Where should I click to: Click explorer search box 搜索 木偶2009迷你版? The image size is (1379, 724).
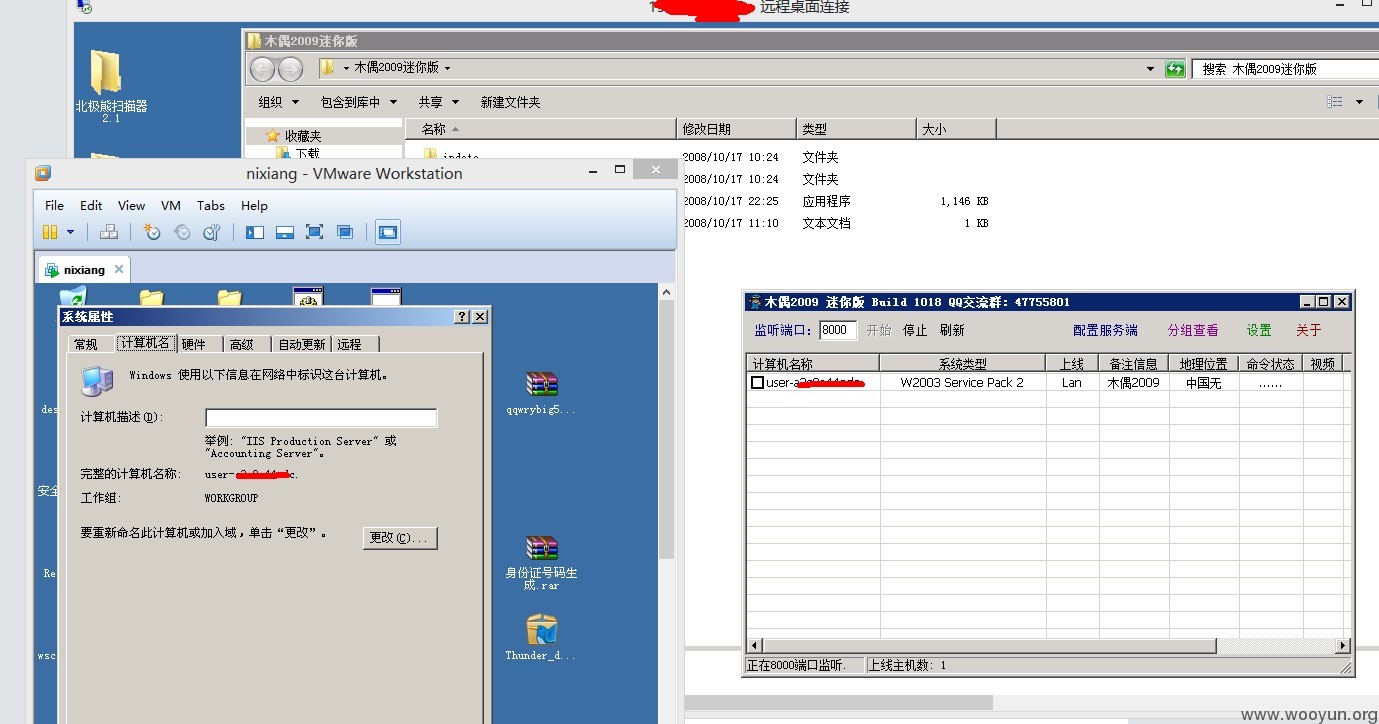1285,69
